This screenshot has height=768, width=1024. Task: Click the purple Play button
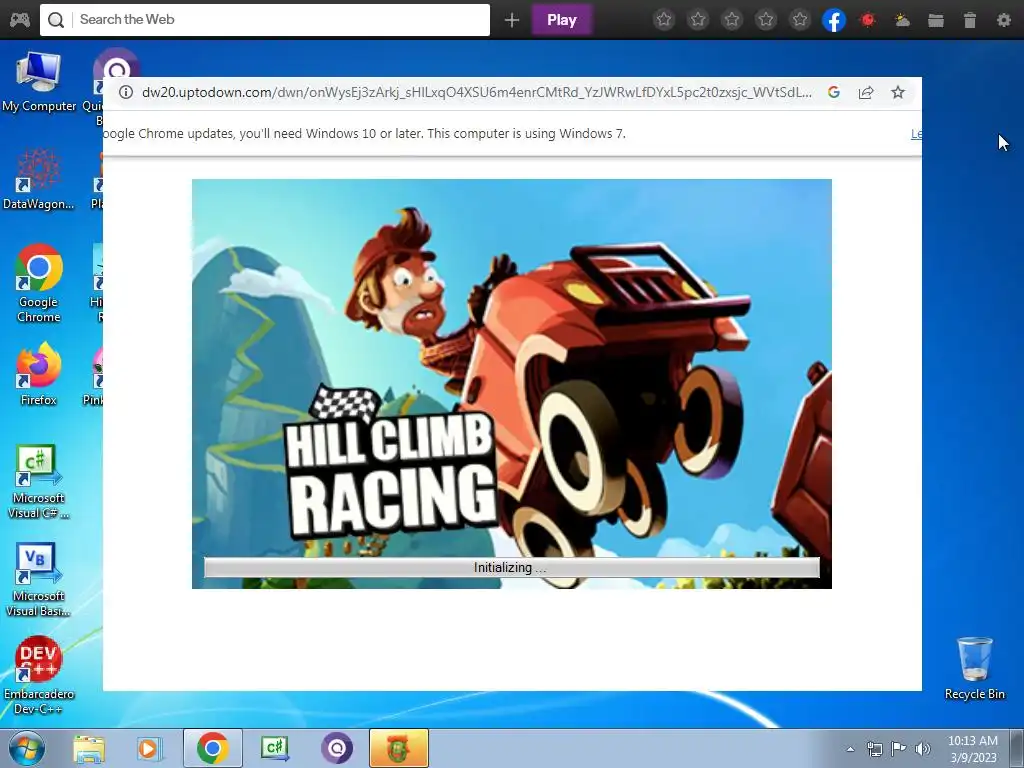[562, 20]
